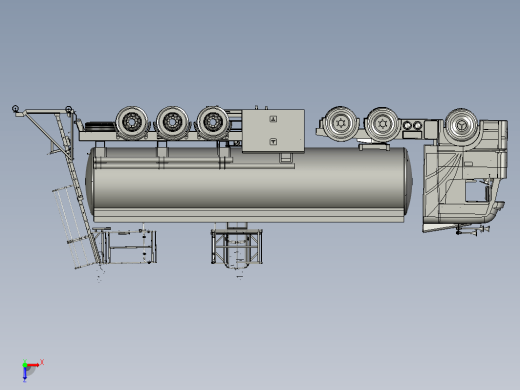Viewport: 520px width, 390px height.
Task: Select the rectangular control box on the tank
Action: click(x=273, y=131)
